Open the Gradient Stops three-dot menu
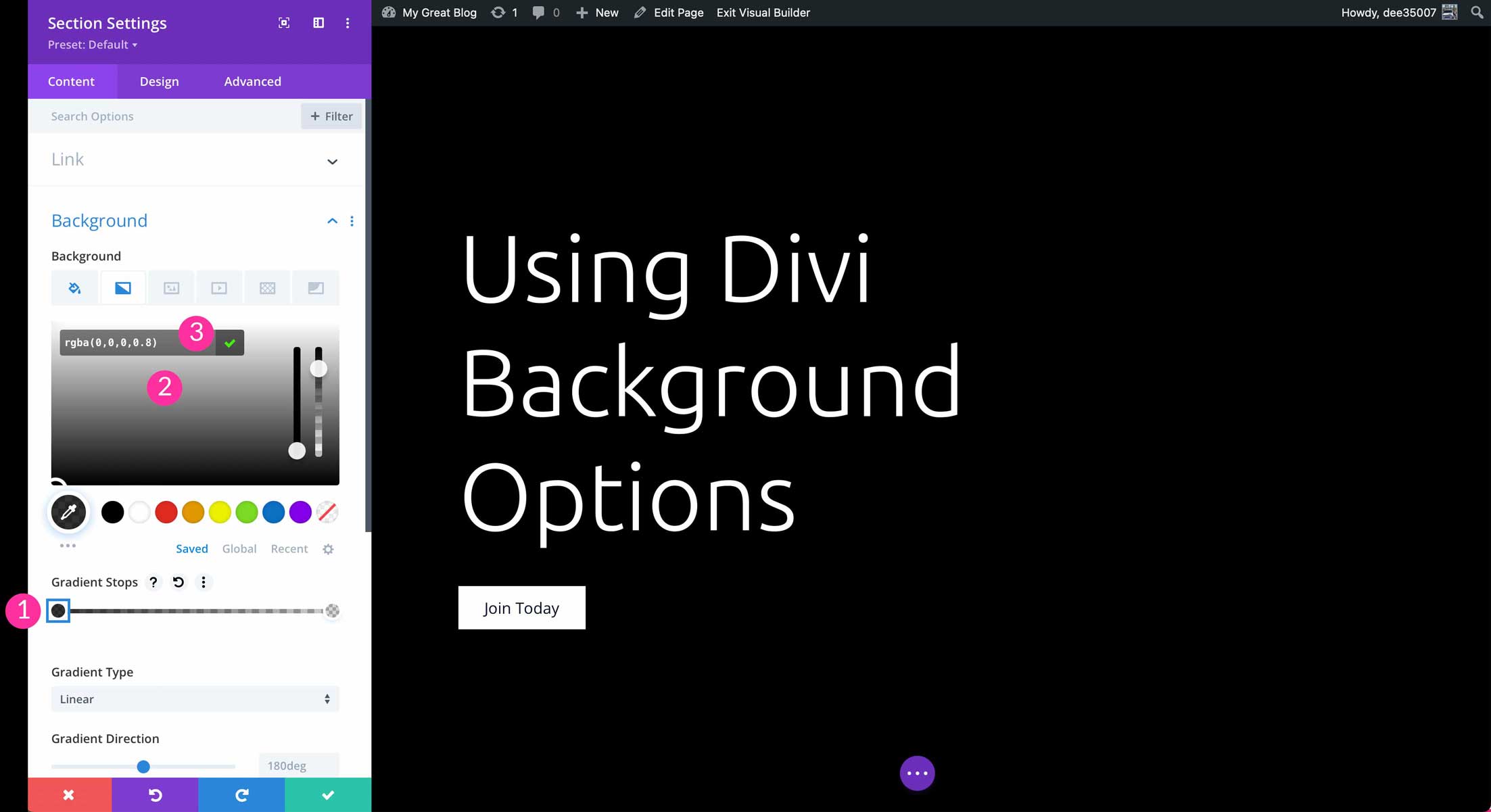1491x812 pixels. pyautogui.click(x=204, y=582)
